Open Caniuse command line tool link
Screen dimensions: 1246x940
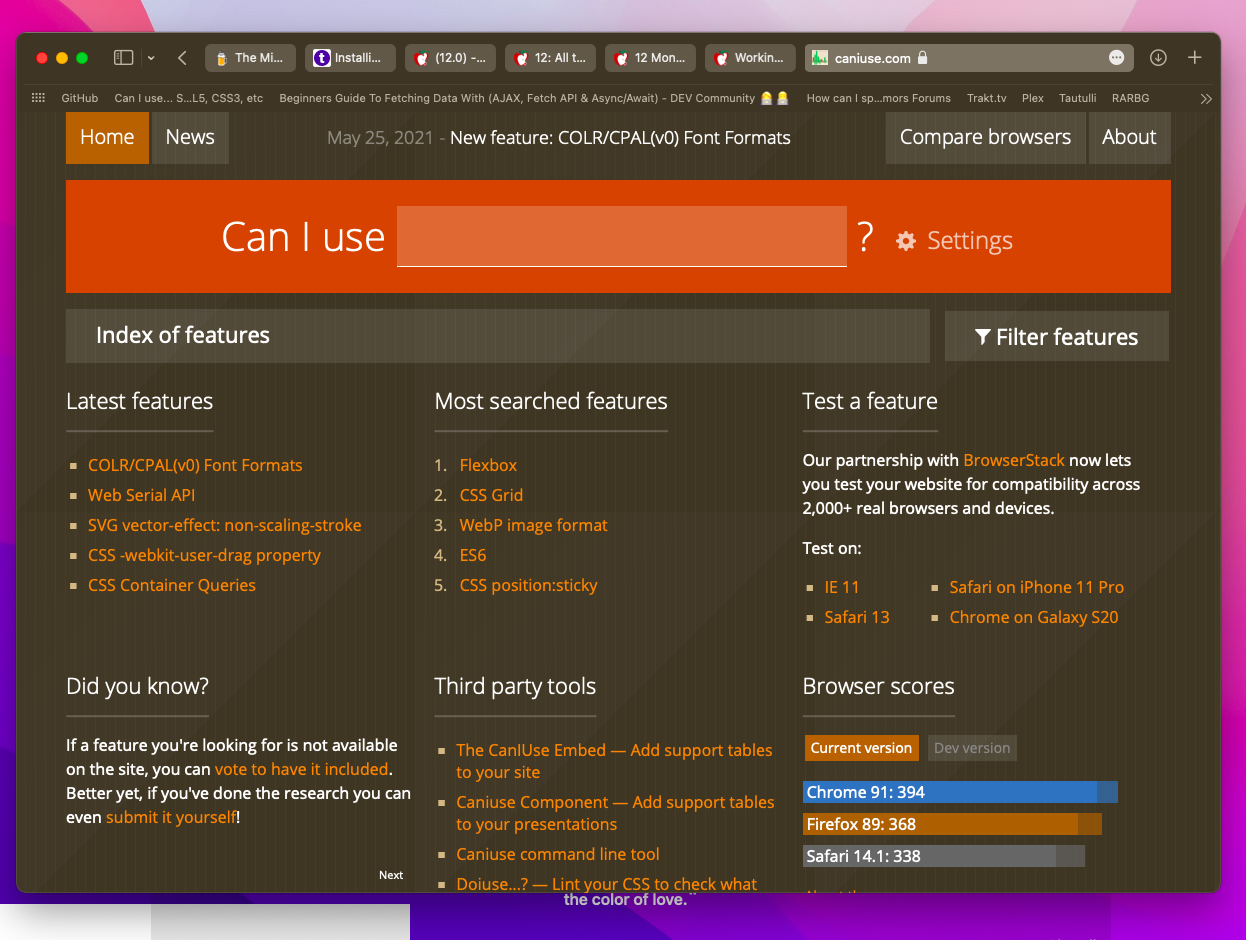pyautogui.click(x=558, y=854)
